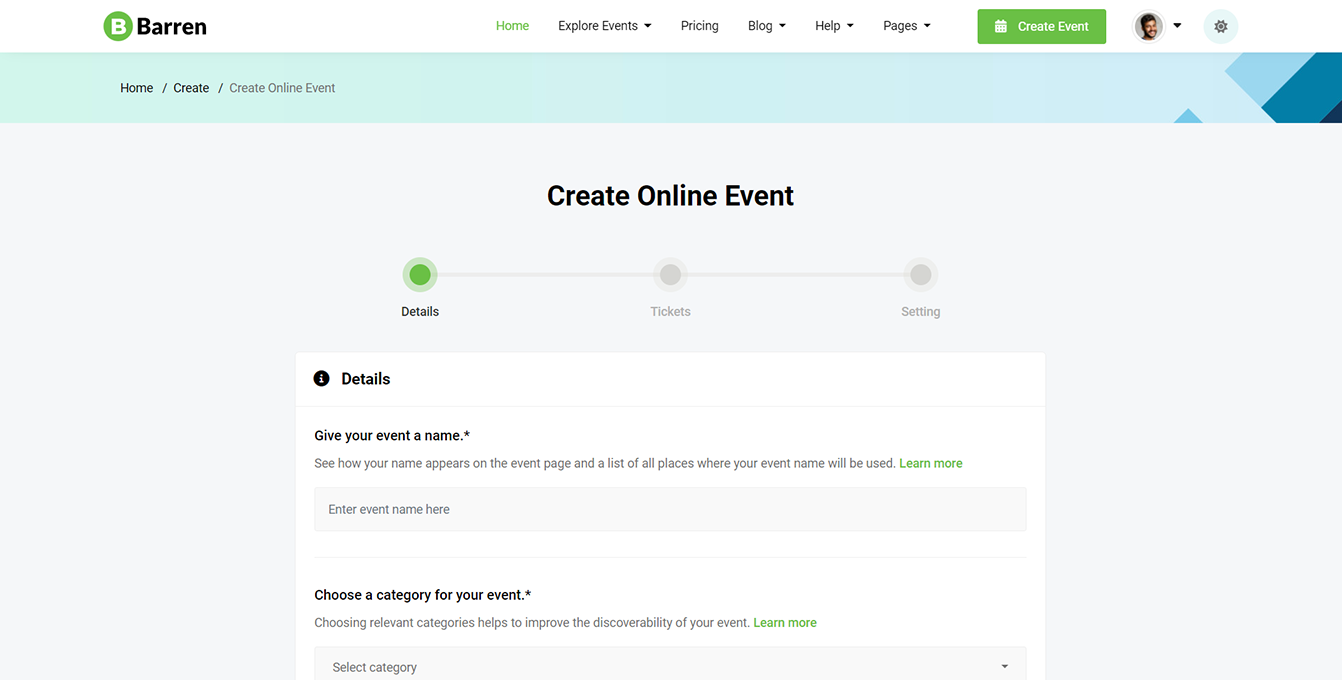The width and height of the screenshot is (1342, 680).
Task: Open the Pages dropdown menu
Action: (906, 26)
